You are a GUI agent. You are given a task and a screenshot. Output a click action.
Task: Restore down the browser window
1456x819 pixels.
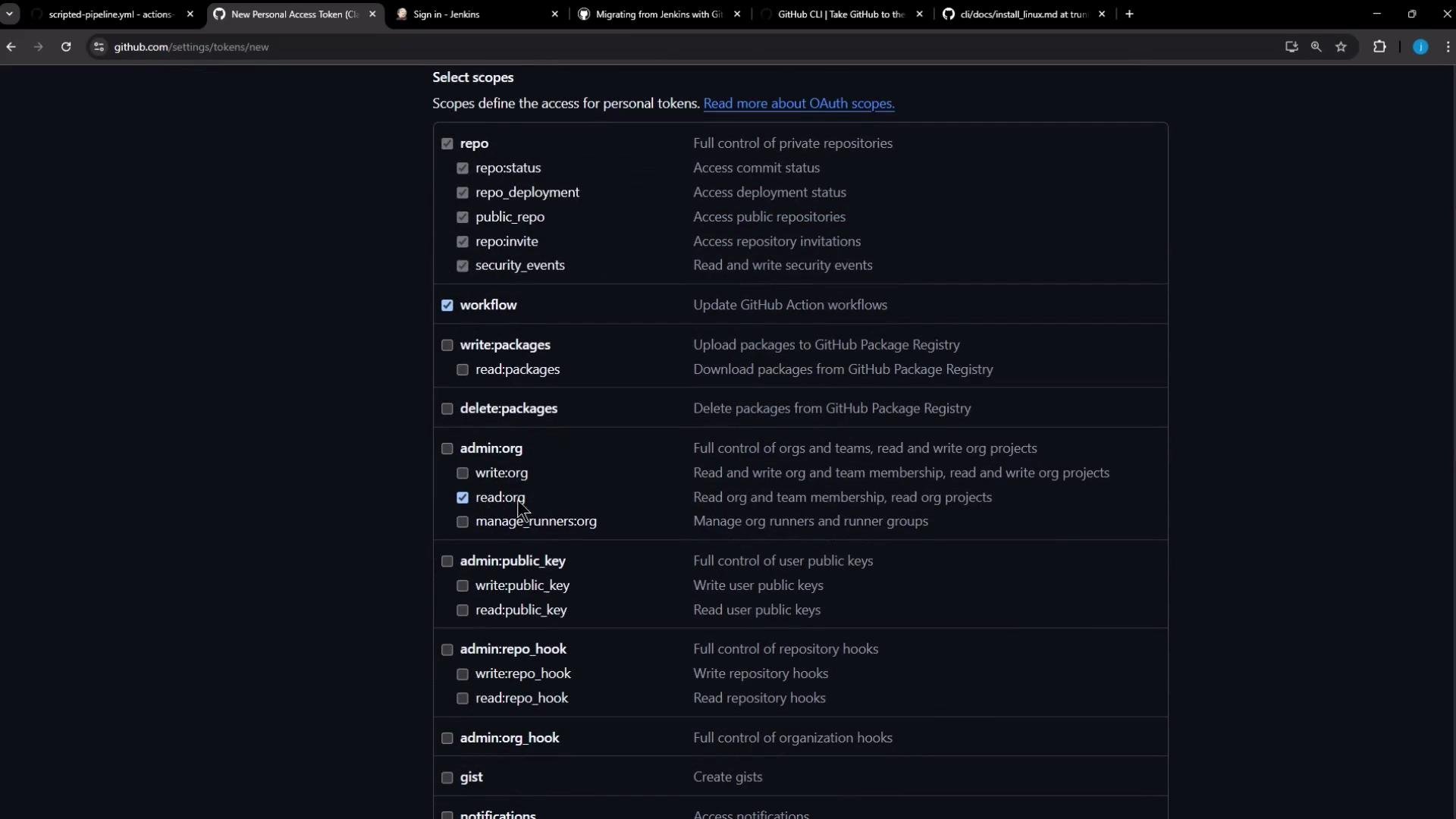[1412, 14]
